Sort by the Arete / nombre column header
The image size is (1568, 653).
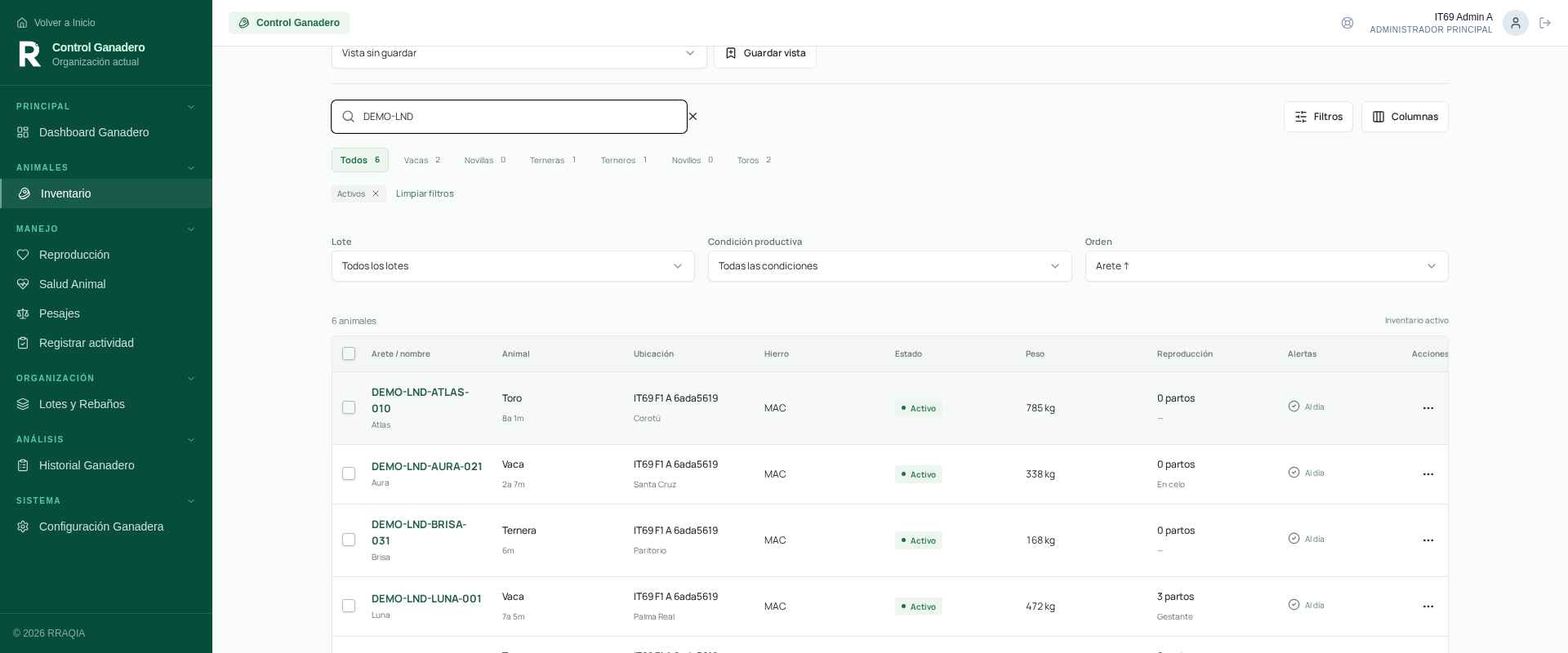[x=401, y=354]
